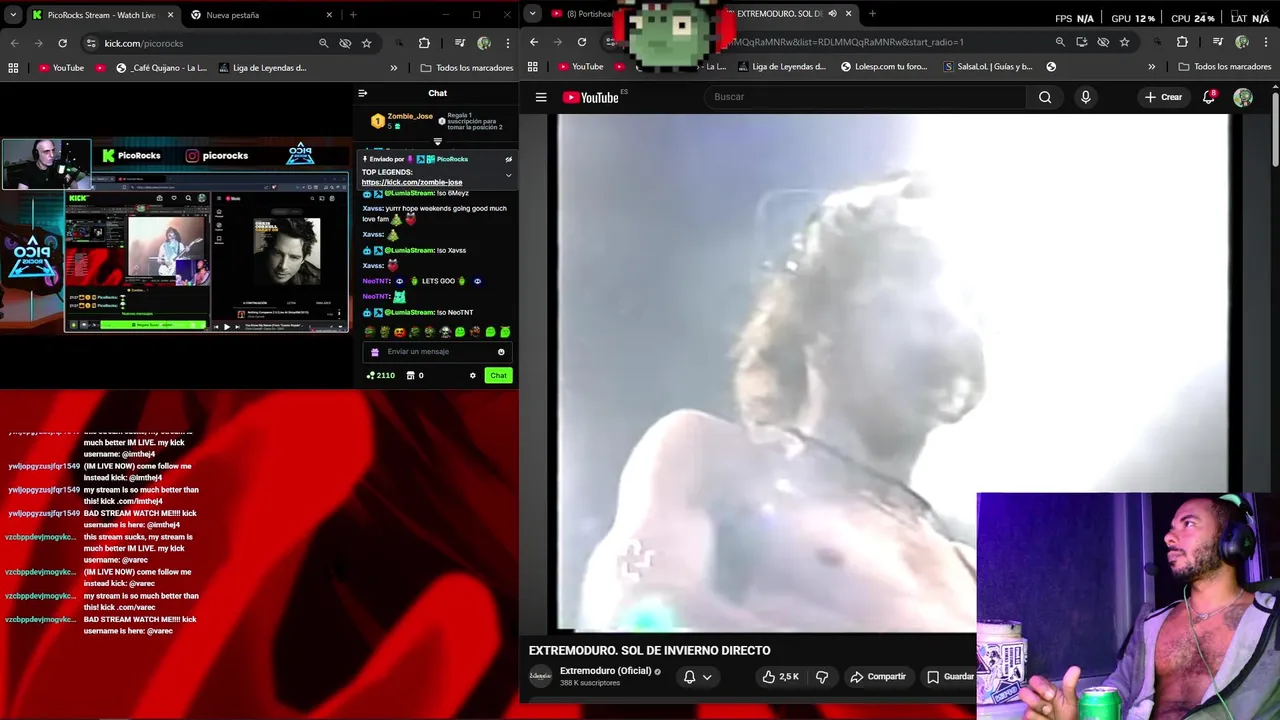Expand the pinned TOP LEGENDS message
This screenshot has height=720, width=1280.
[508, 175]
